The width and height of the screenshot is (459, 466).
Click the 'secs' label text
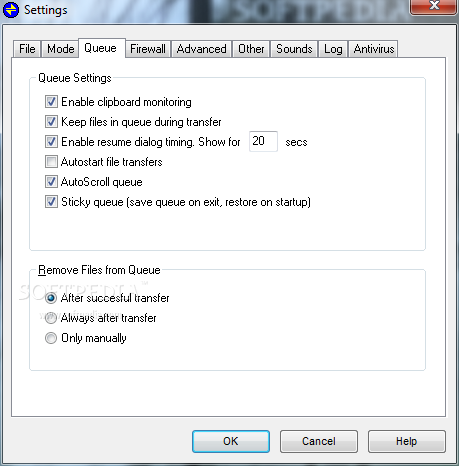point(296,142)
